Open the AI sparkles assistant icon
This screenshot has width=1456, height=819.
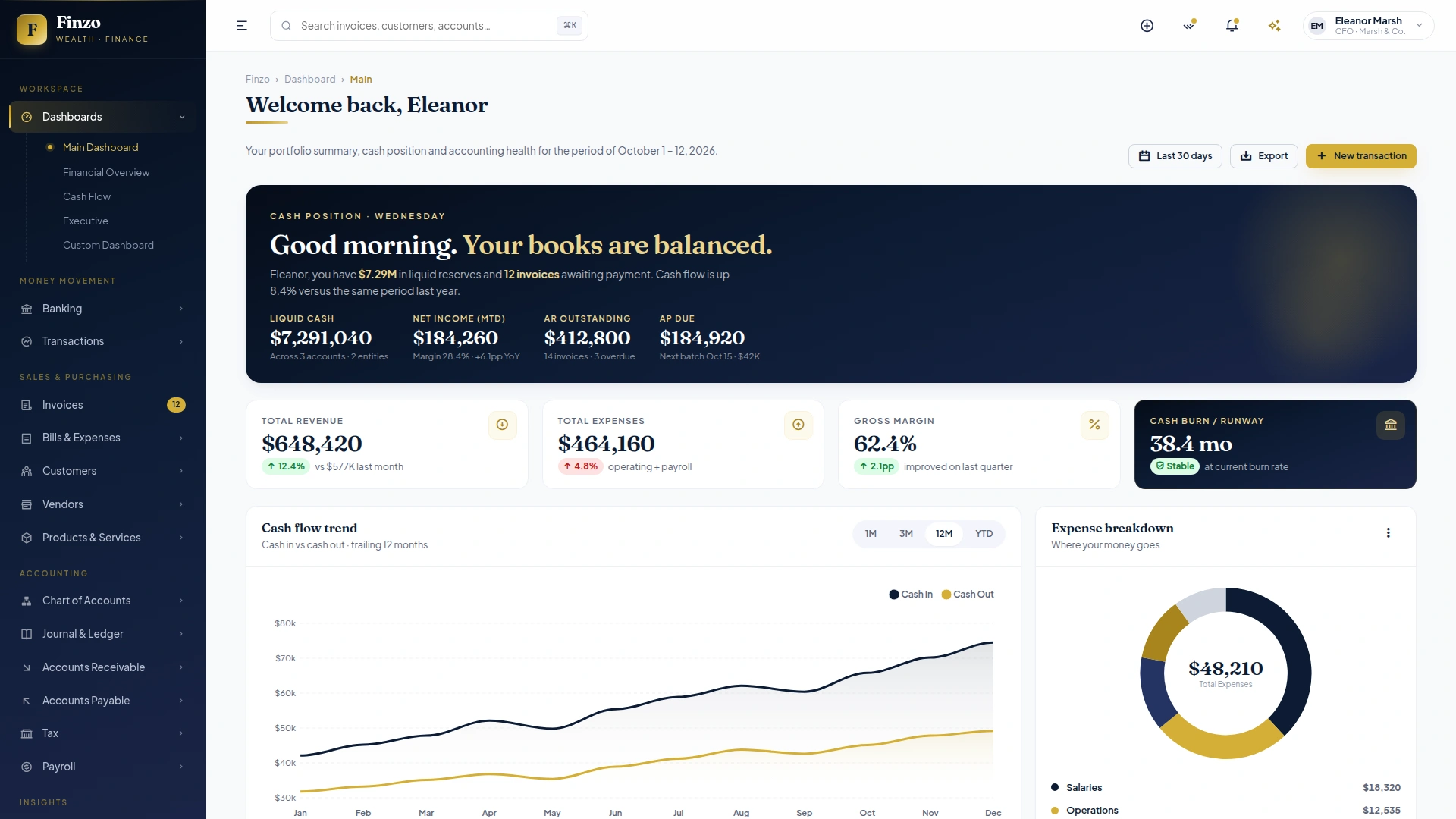click(1274, 26)
